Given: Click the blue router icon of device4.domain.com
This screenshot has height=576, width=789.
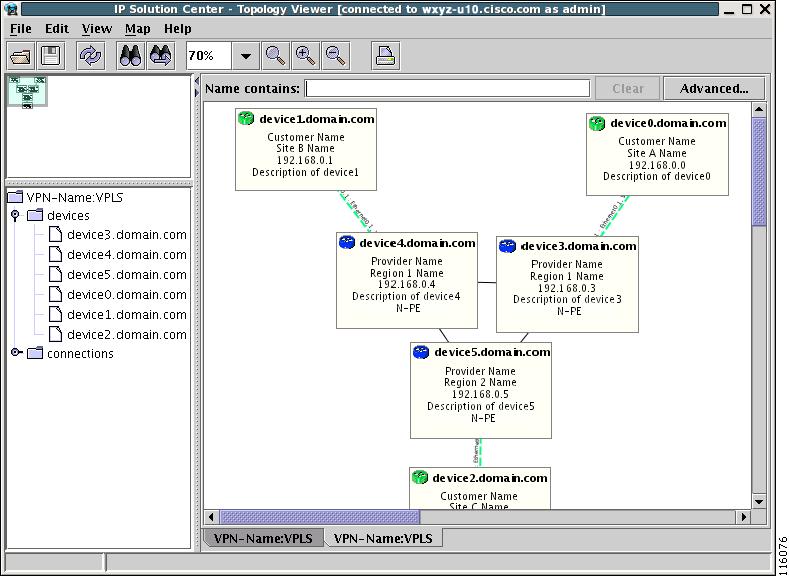Looking at the screenshot, I should point(347,243).
